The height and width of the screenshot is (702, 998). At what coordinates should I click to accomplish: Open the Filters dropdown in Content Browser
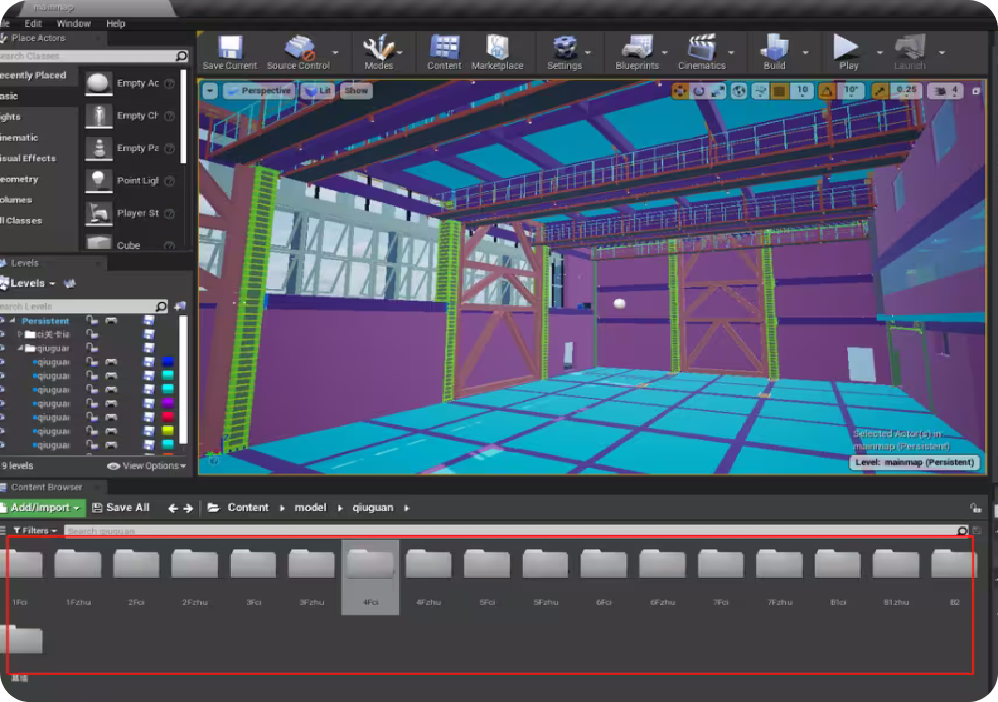click(x=35, y=530)
